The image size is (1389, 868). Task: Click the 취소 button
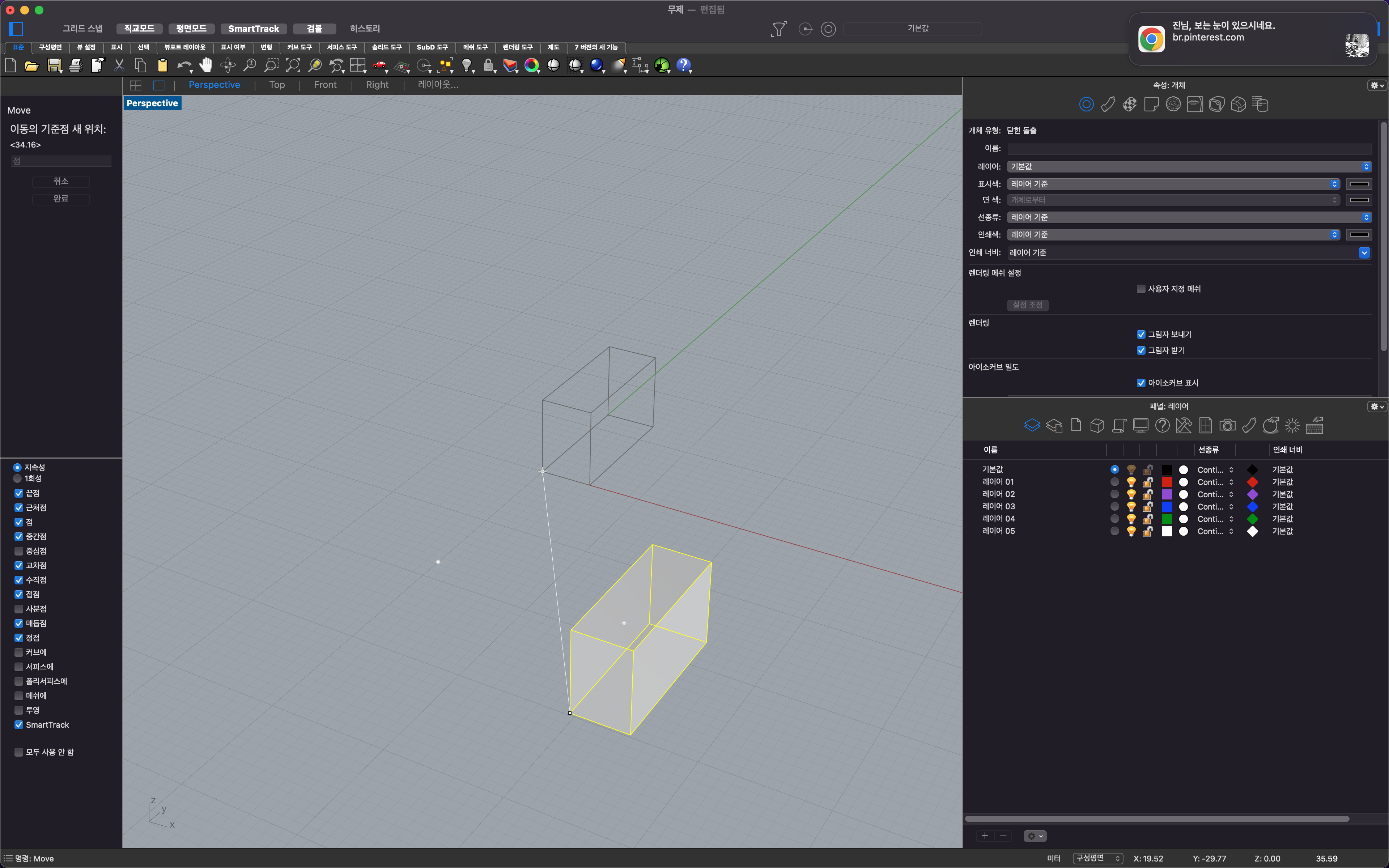61,182
